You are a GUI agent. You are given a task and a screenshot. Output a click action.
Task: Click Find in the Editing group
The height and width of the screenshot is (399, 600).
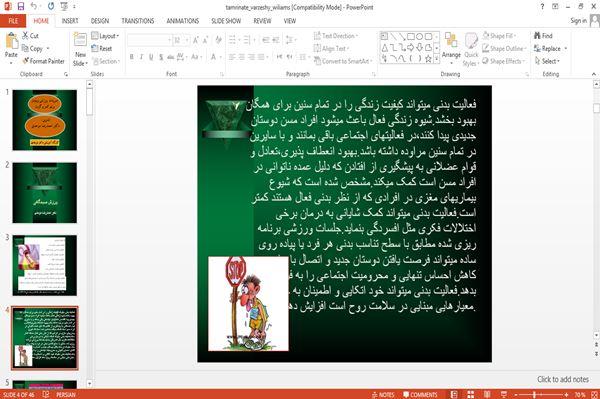tap(543, 36)
